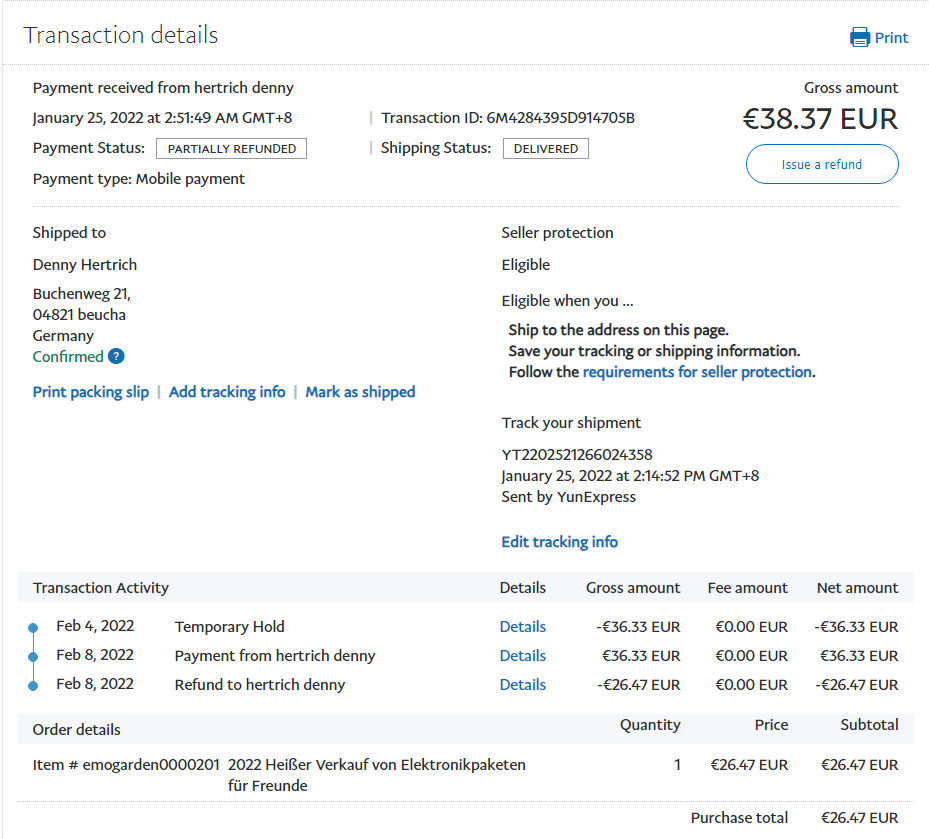Click the €38.37 EUR gross amount
929x839 pixels.
(820, 120)
